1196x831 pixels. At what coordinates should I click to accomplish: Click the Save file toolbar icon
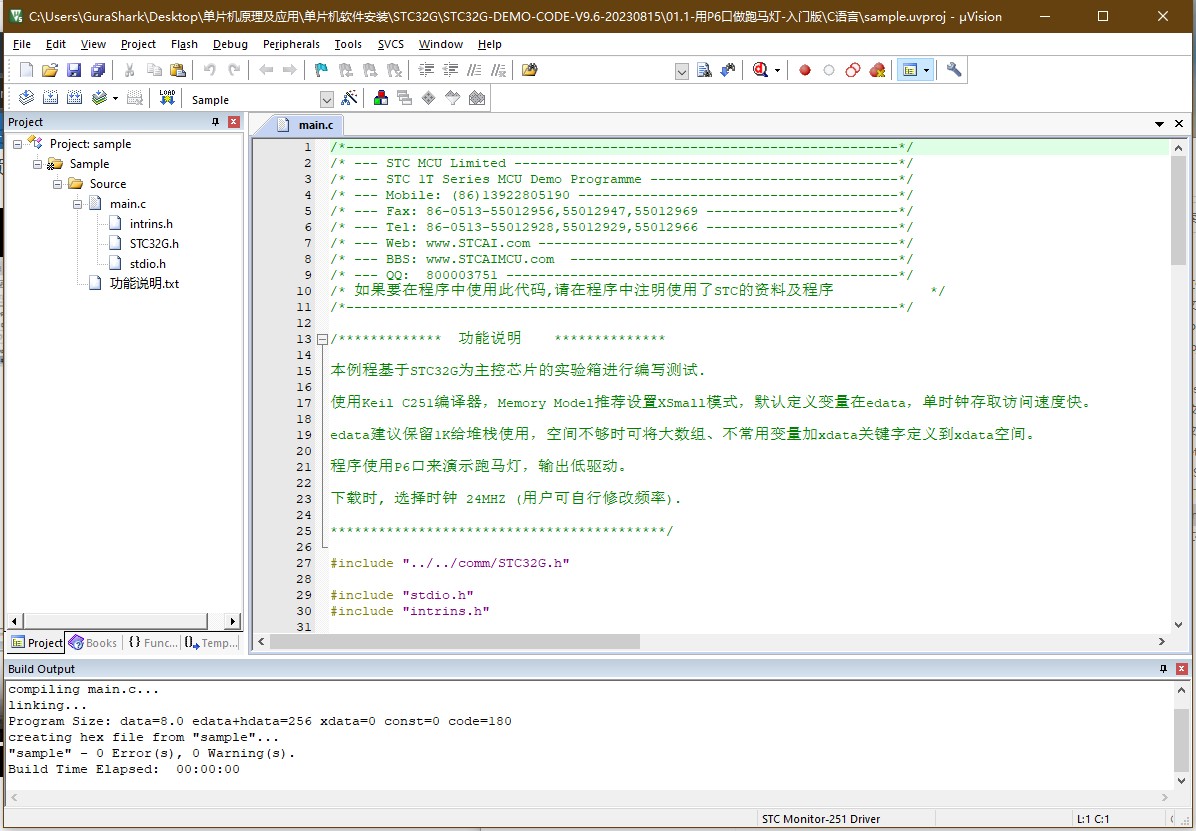click(74, 70)
